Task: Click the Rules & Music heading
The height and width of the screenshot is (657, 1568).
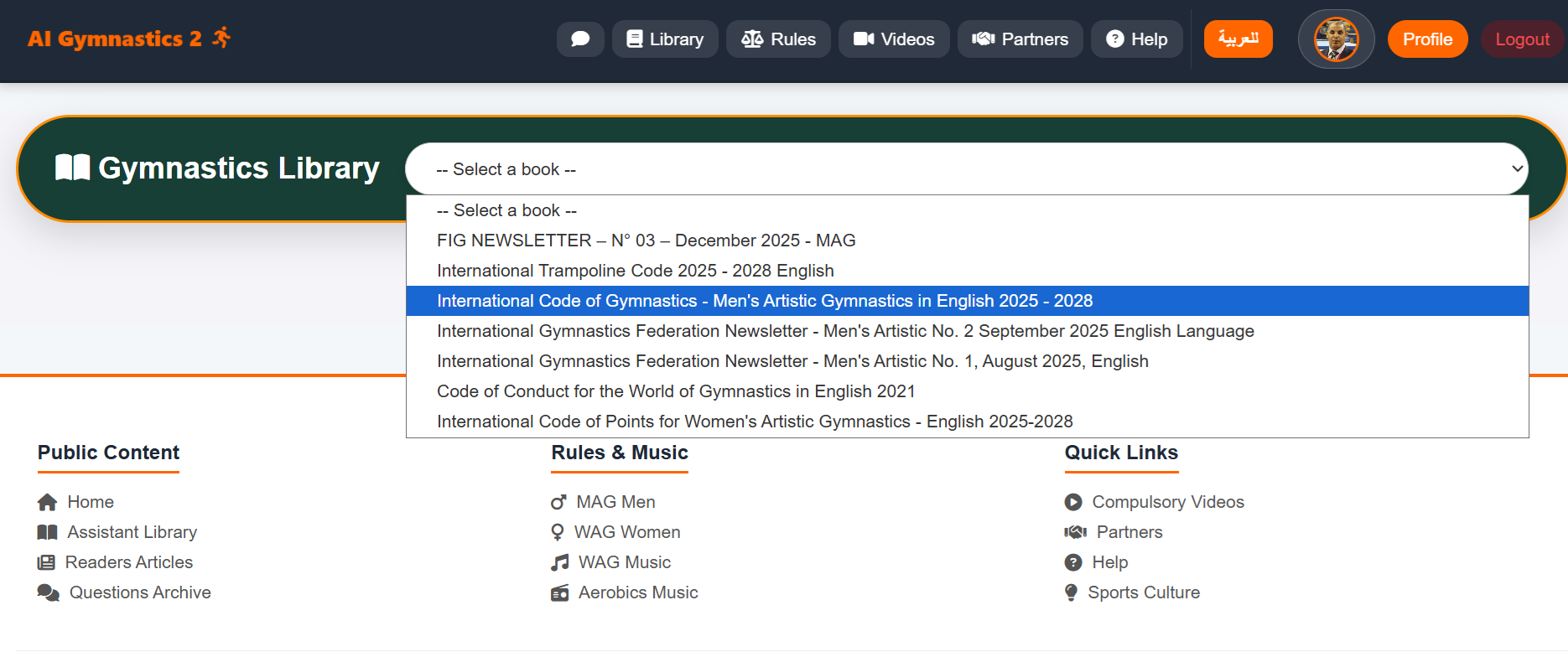Action: pyautogui.click(x=620, y=453)
